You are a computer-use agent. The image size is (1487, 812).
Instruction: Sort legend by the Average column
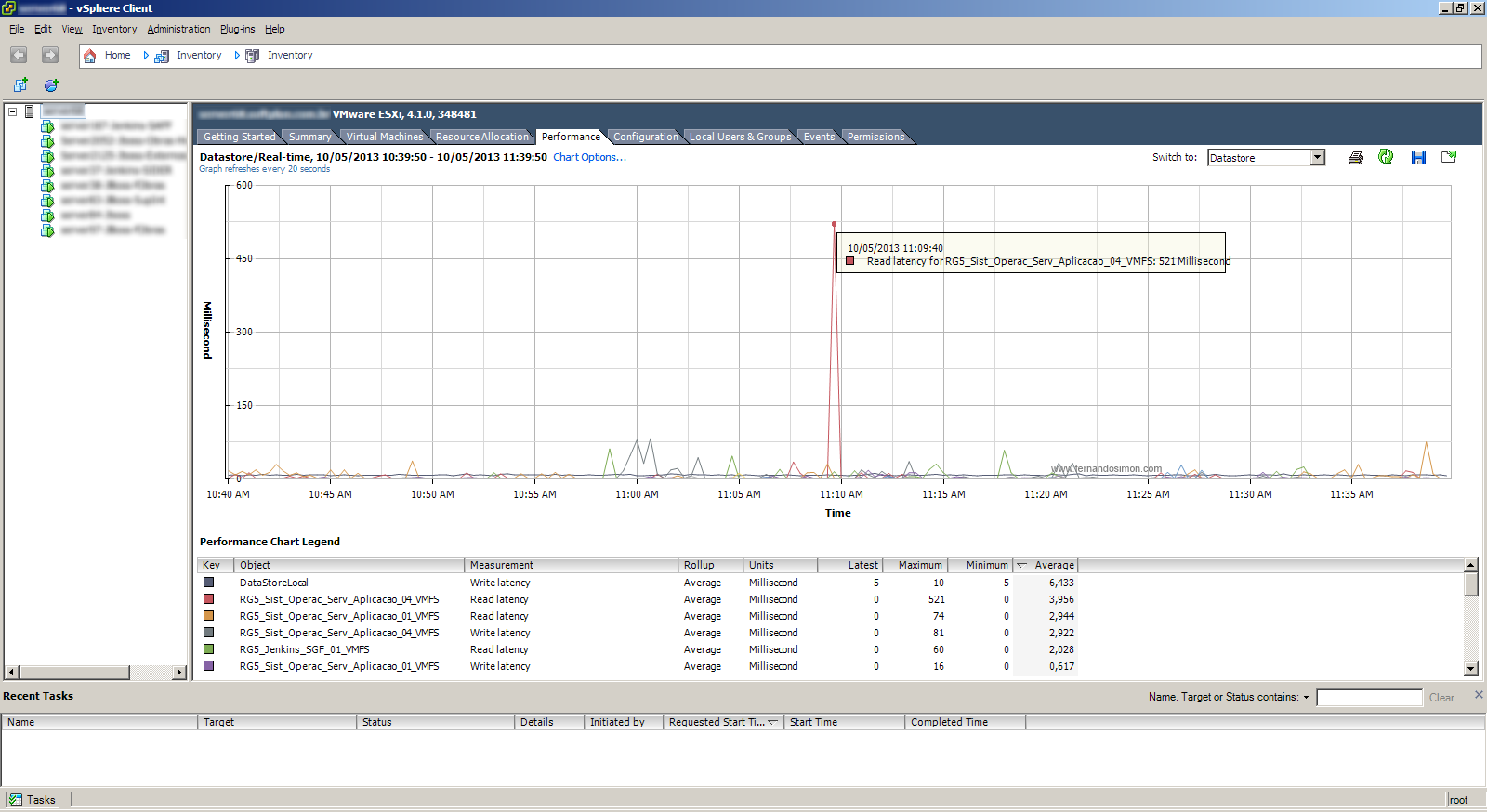1045,565
